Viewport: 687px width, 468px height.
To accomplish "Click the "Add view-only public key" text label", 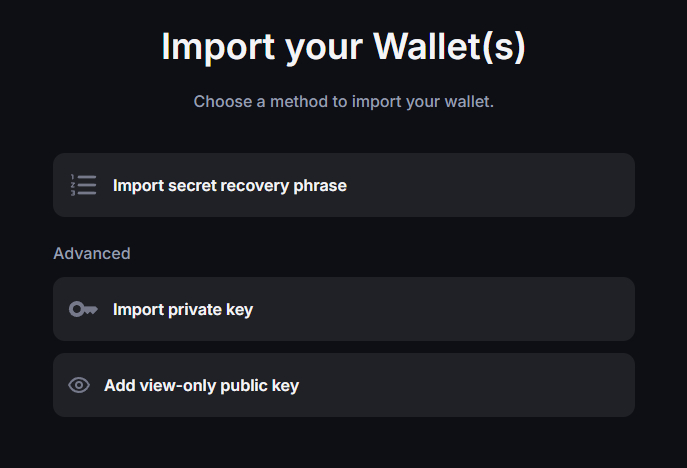I will click(201, 385).
